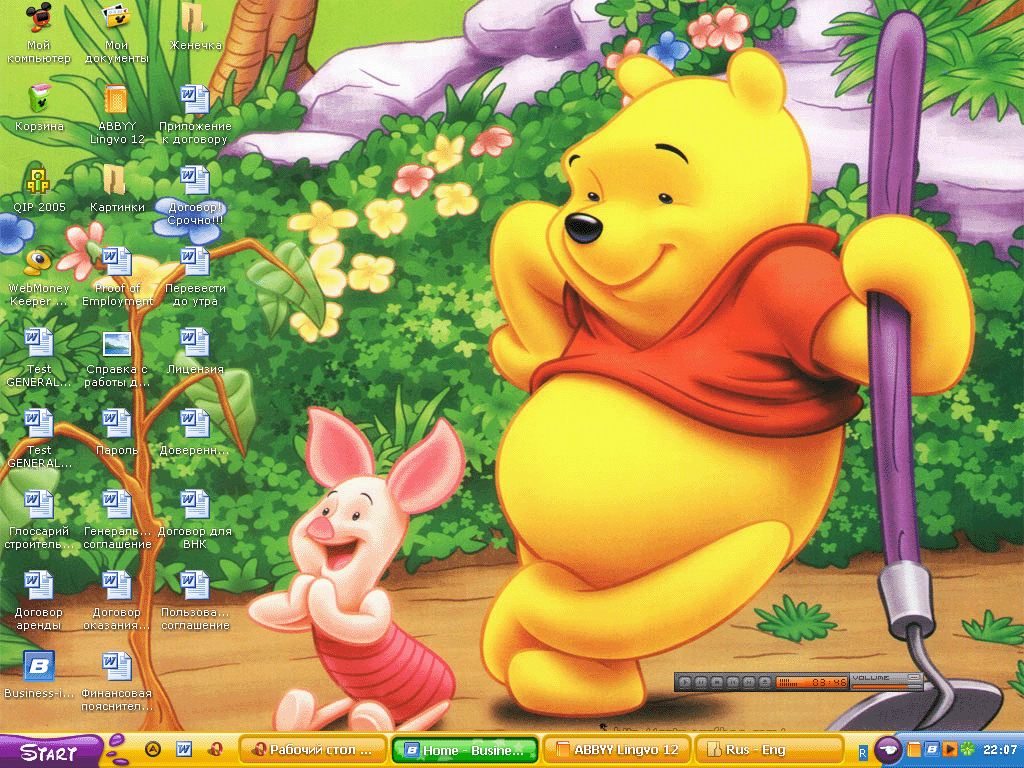Click next track on mini player
Viewport: 1024px width, 768px height.
click(x=748, y=682)
